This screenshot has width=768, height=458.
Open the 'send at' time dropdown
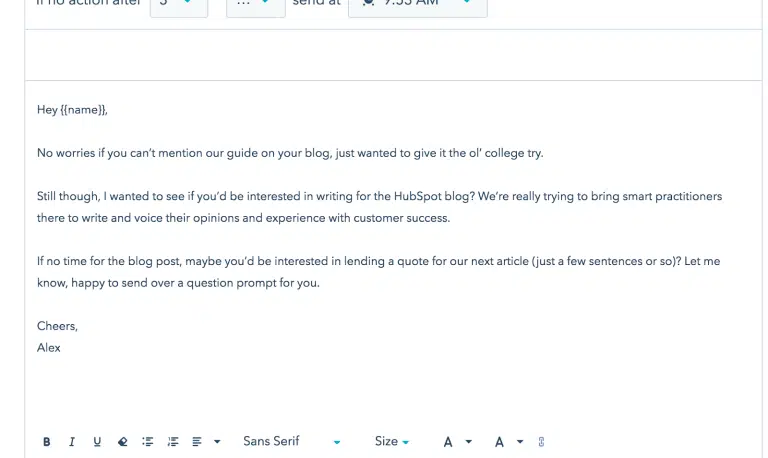[417, 5]
